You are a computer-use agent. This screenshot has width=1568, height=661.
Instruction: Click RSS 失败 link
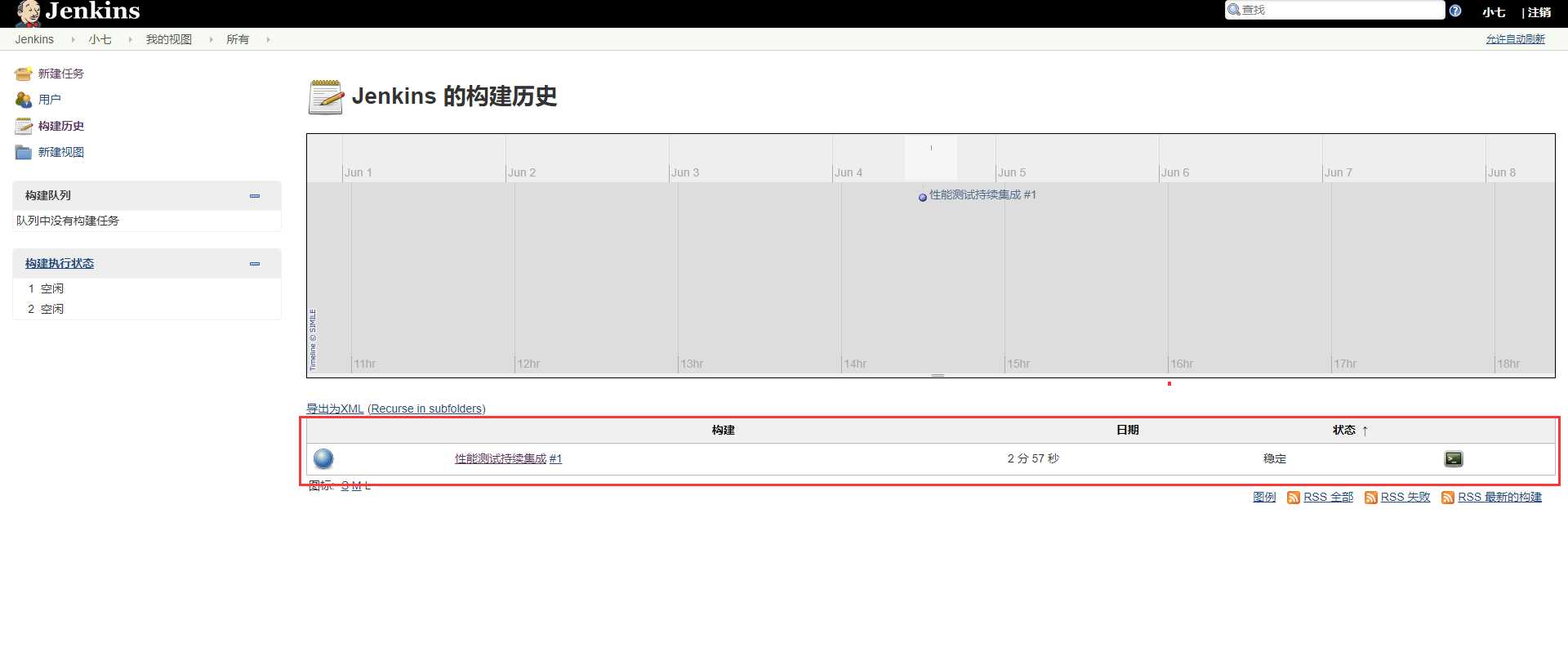tap(1405, 497)
